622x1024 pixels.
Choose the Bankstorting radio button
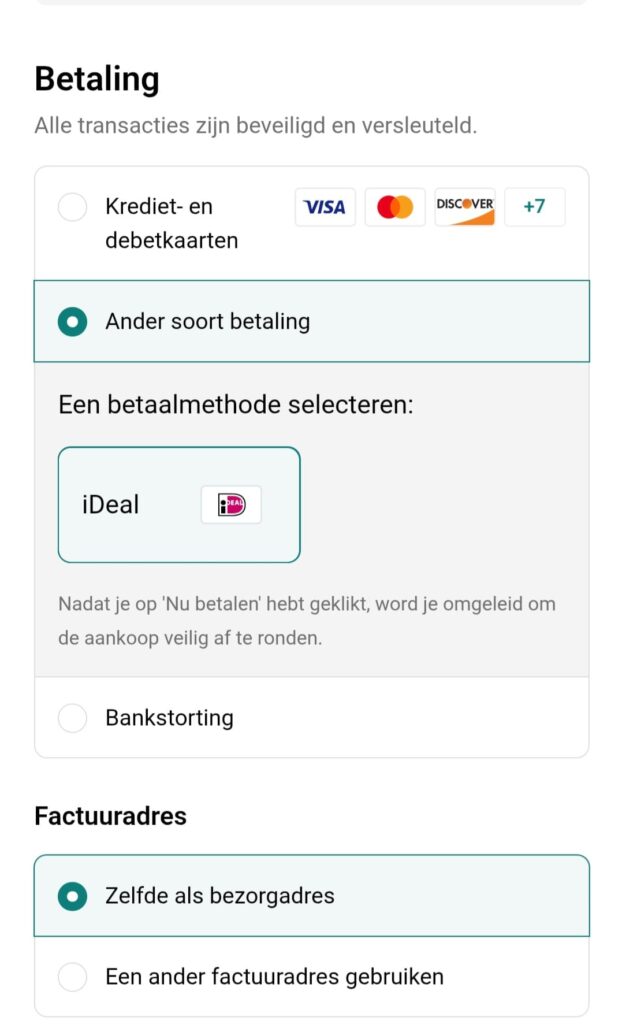[72, 718]
